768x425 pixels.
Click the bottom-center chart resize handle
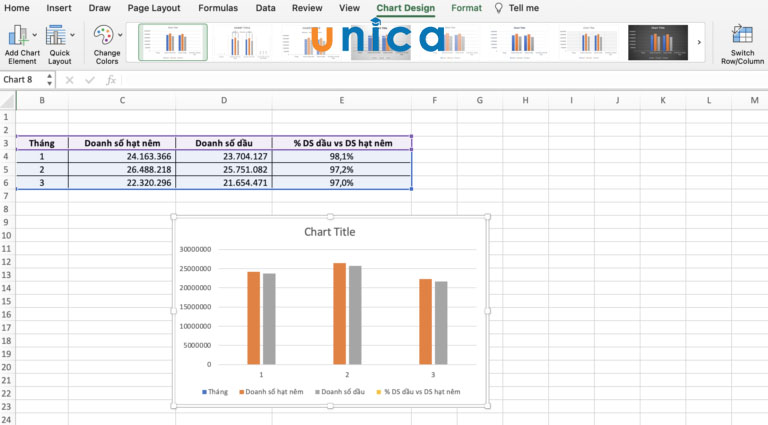(x=330, y=406)
